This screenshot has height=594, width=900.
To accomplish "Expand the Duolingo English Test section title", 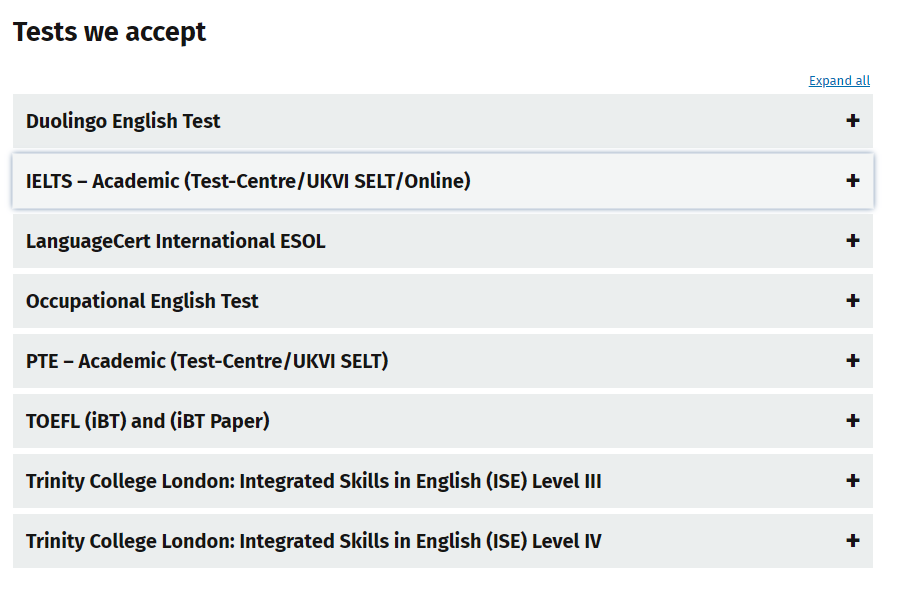I will click(x=123, y=121).
